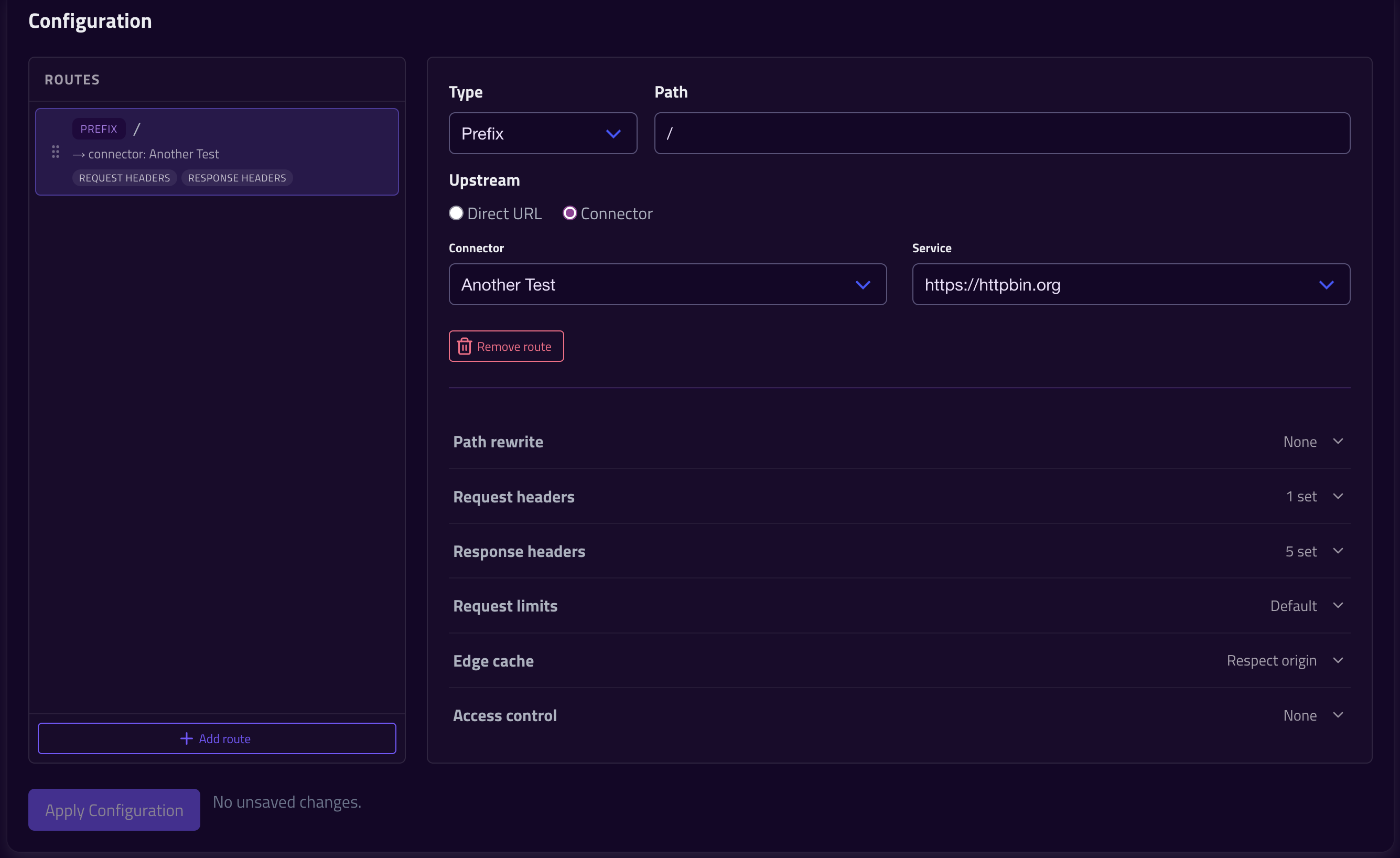Click the Apply Configuration button
The width and height of the screenshot is (1400, 858).
point(114,810)
